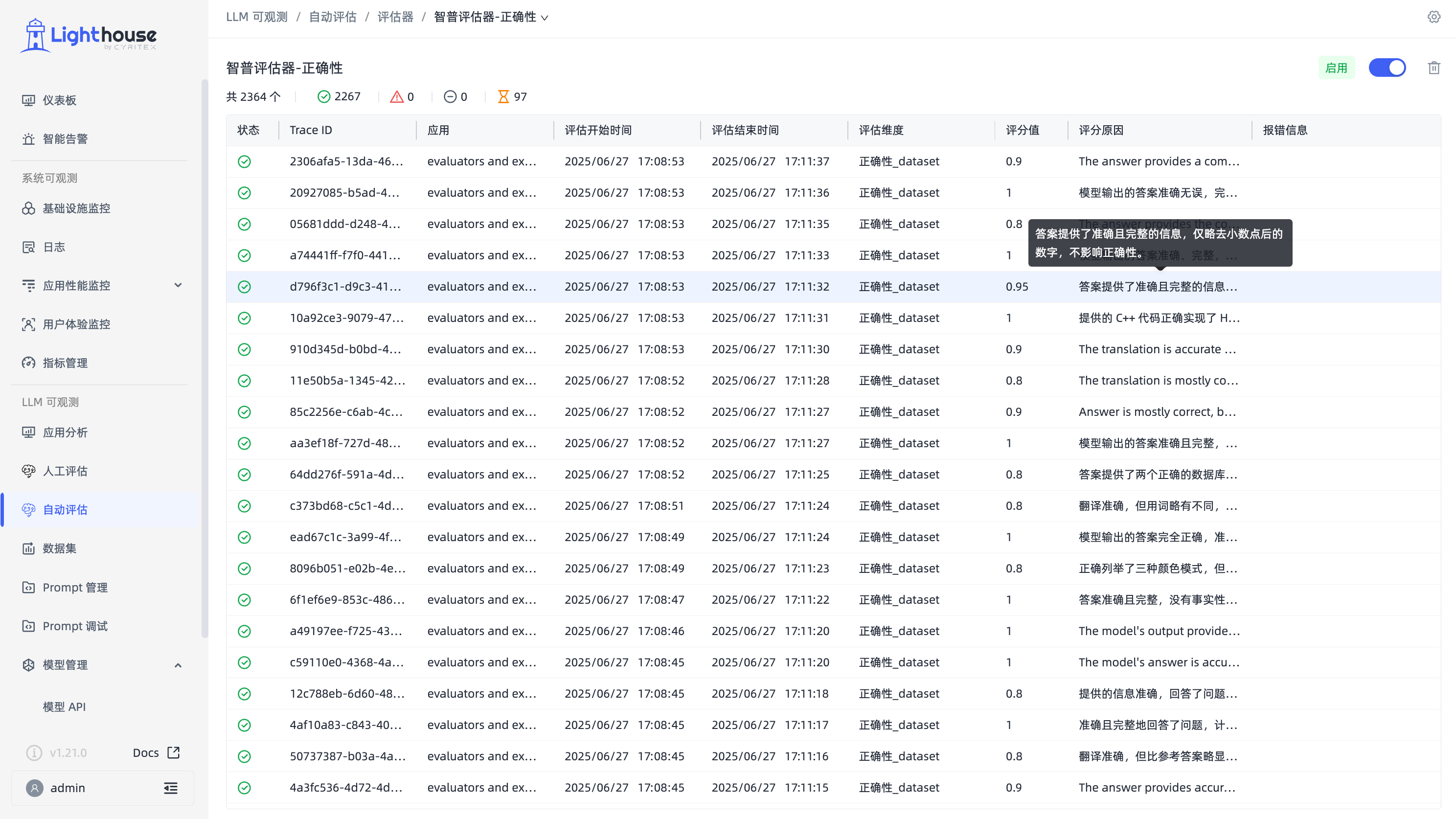Screen dimensions: 1456x819
Task: Click LLM 可观测 breadcrumb
Action: click(x=256, y=17)
